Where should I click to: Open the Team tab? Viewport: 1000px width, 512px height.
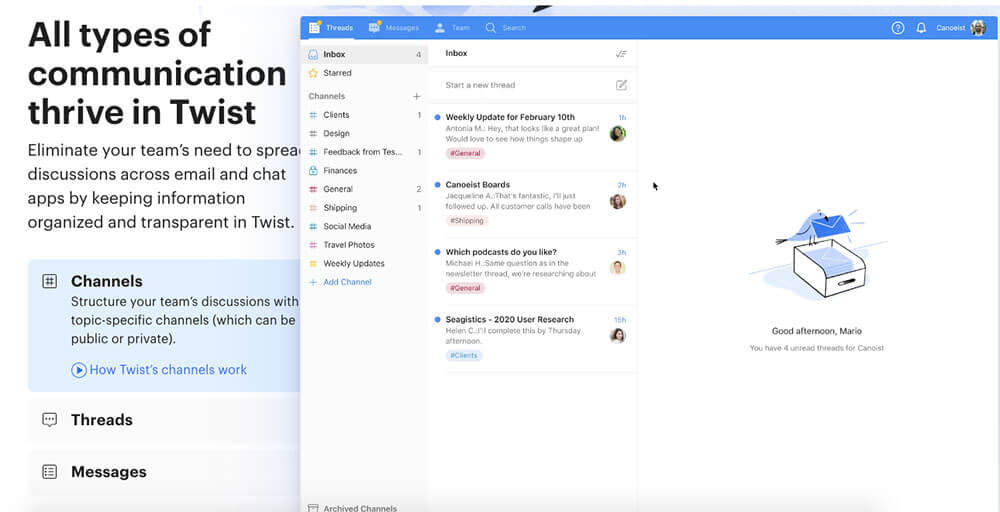452,28
